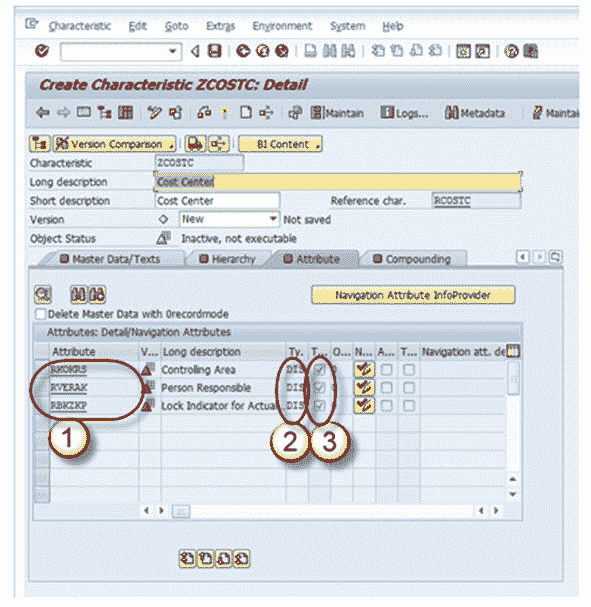Image resolution: width=591 pixels, height=607 pixels.
Task: Click the Metadata toolbar icon
Action: pyautogui.click(x=475, y=113)
